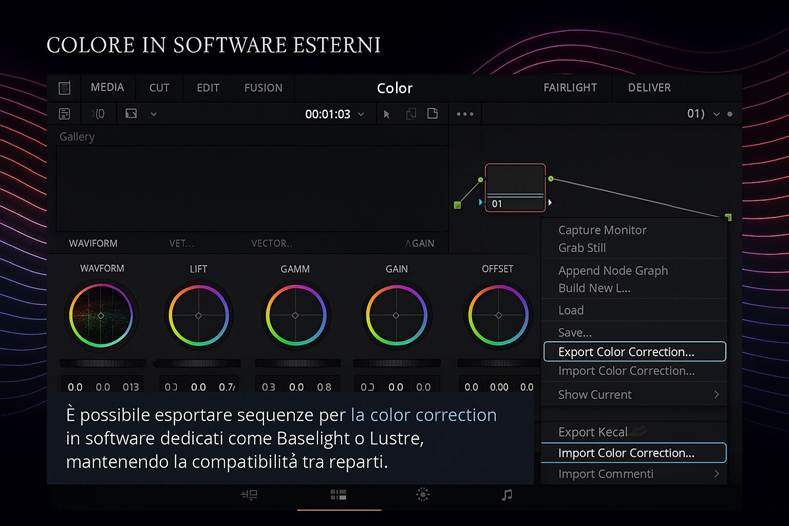Click the clips timeline icon at bottom
This screenshot has height=526, width=789.
[249, 495]
